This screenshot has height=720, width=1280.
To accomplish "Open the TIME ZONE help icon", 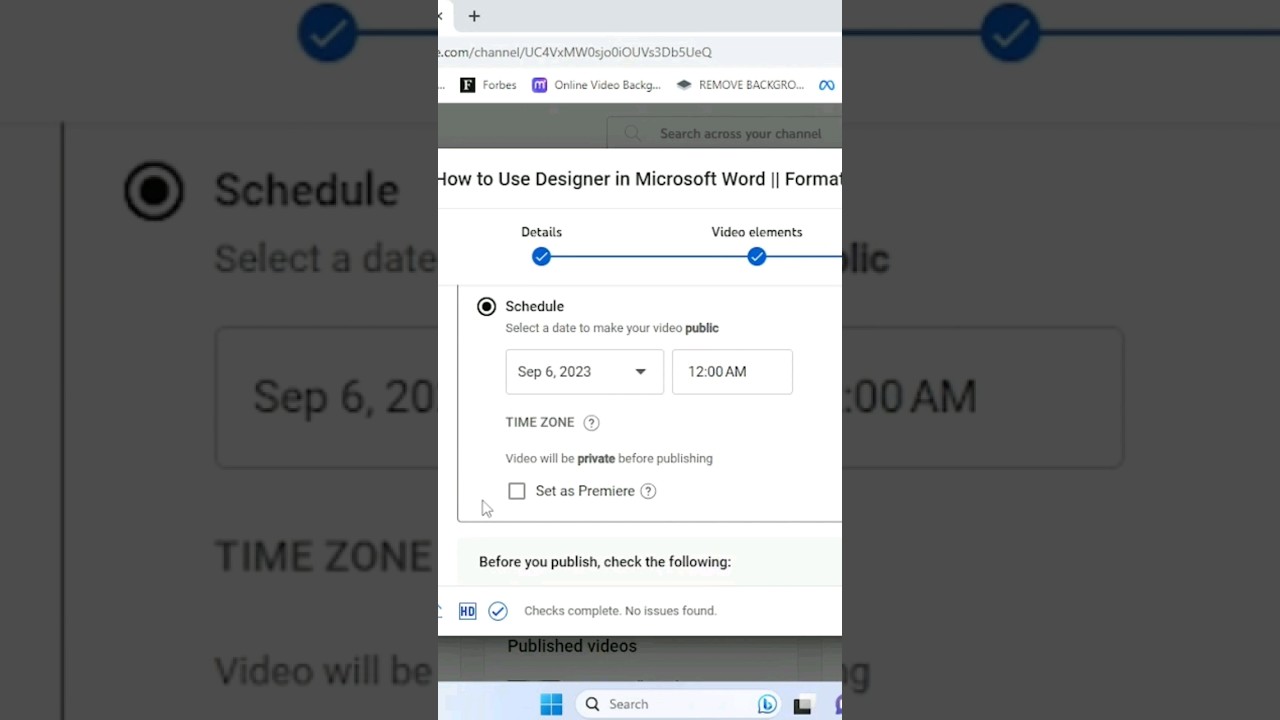I will click(x=591, y=423).
